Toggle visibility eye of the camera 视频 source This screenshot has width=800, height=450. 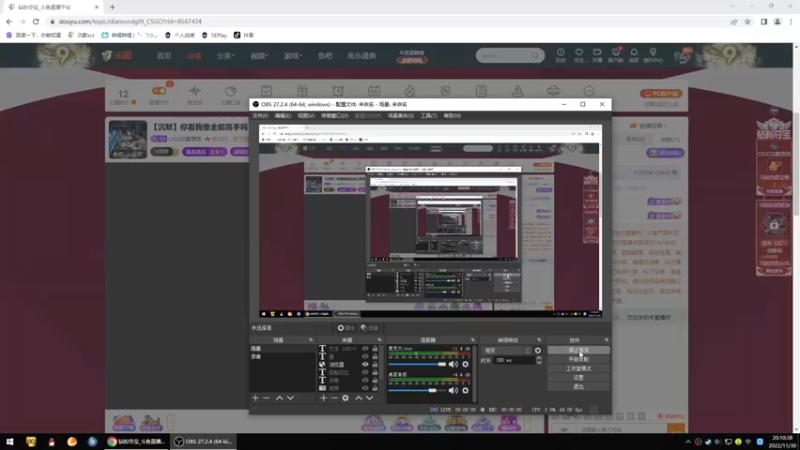[365, 388]
